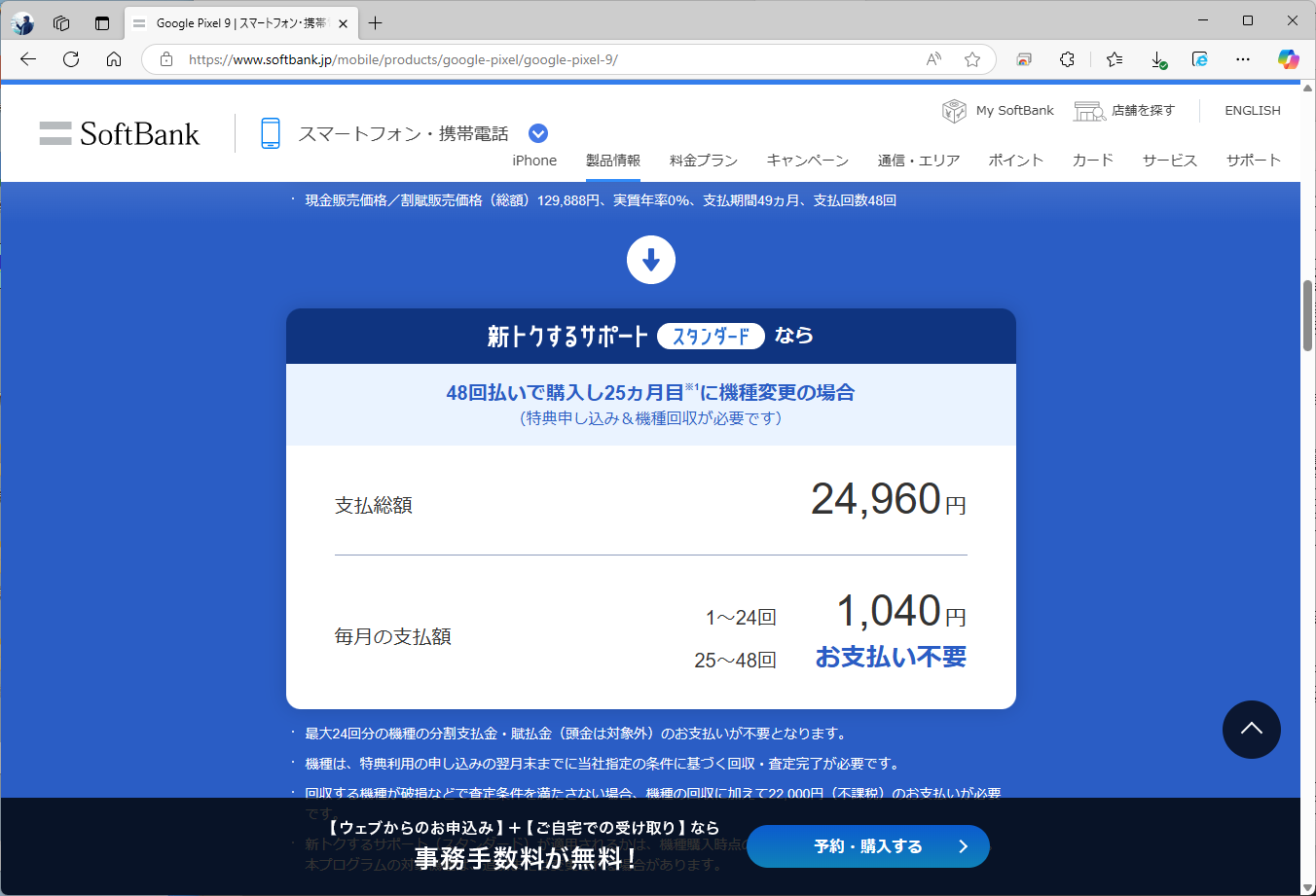This screenshot has width=1316, height=896.
Task: Open the collections icon in toolbar
Action: pos(1024,59)
